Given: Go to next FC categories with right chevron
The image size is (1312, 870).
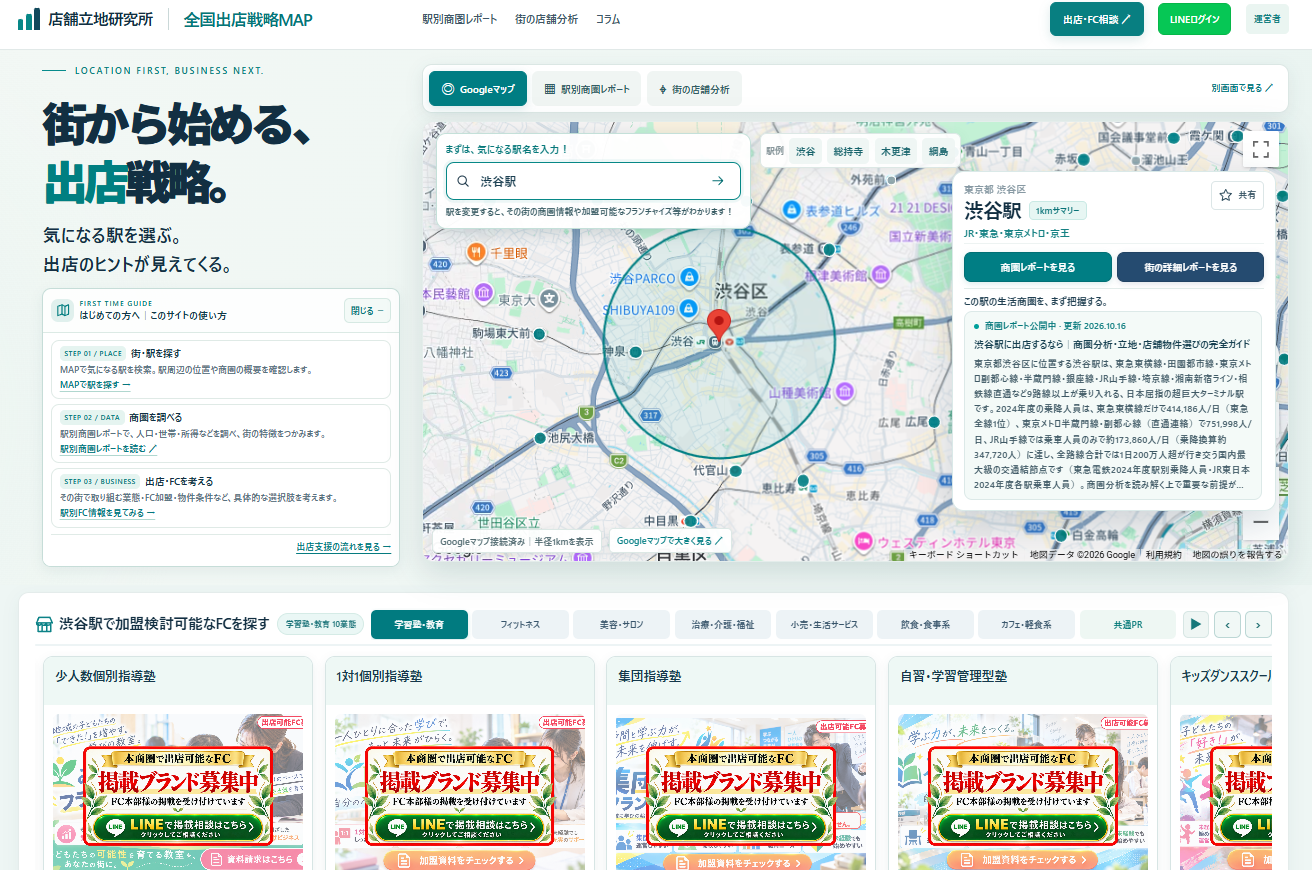Looking at the screenshot, I should coord(1258,624).
